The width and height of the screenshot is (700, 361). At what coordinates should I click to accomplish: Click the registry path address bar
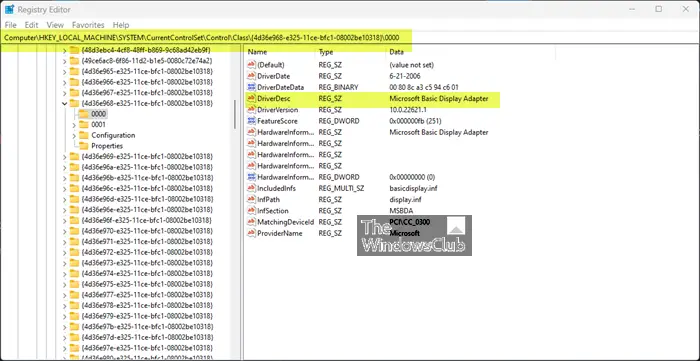(x=350, y=38)
